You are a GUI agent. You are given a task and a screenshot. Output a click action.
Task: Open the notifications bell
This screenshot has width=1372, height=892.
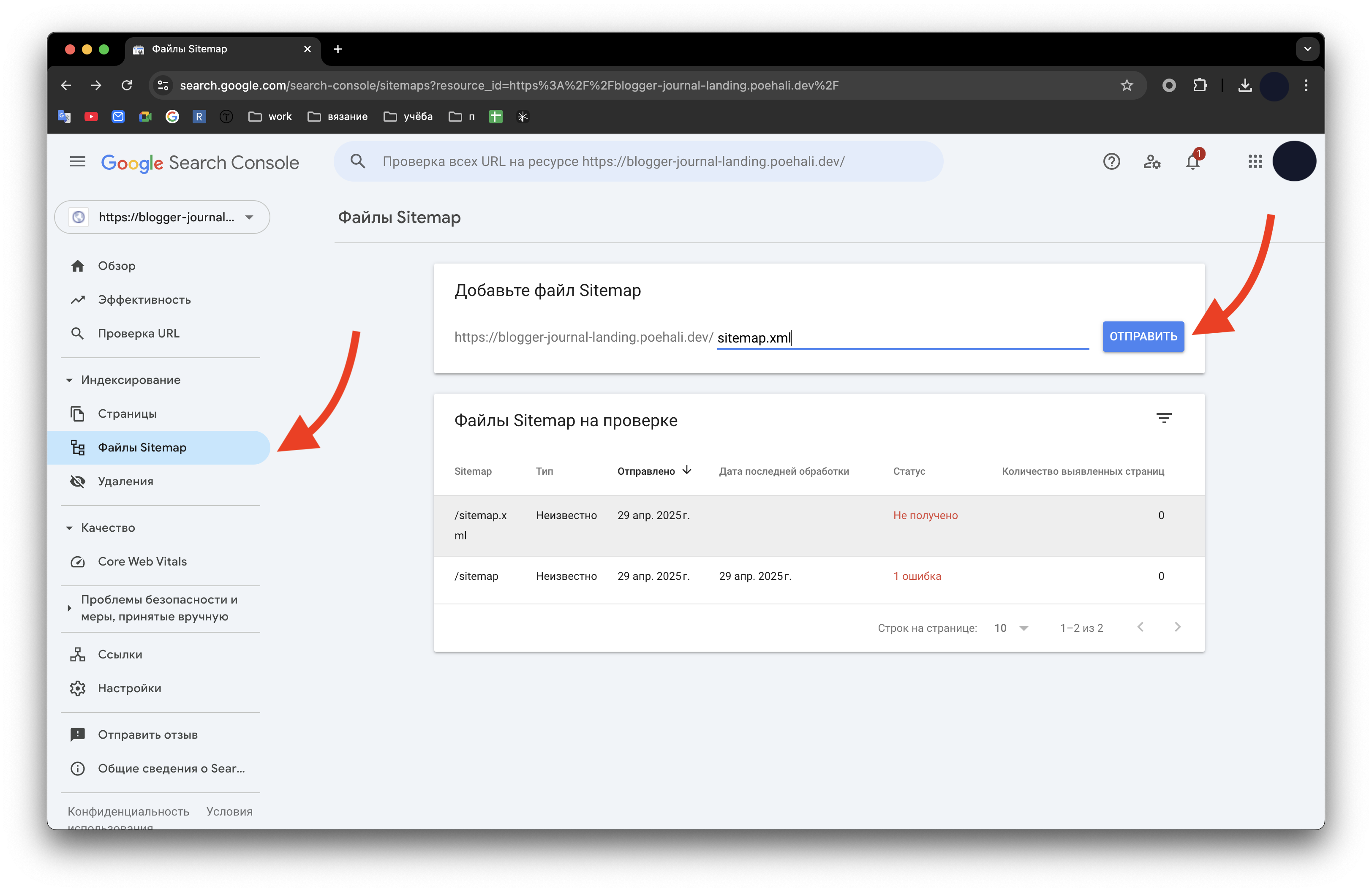tap(1192, 161)
